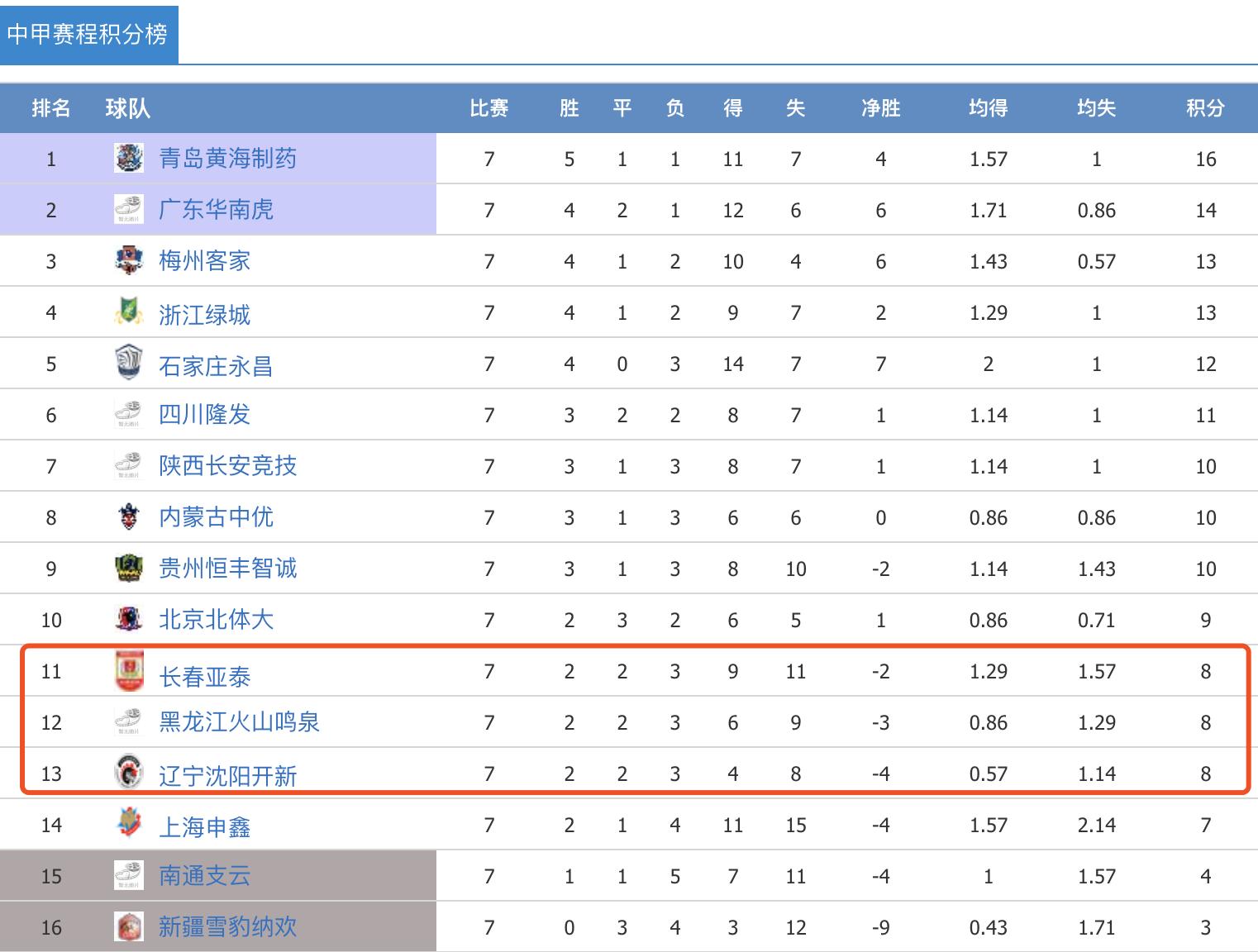Click the 浙江绿城 green shield crest
This screenshot has height=952, width=1258.
pos(128,312)
